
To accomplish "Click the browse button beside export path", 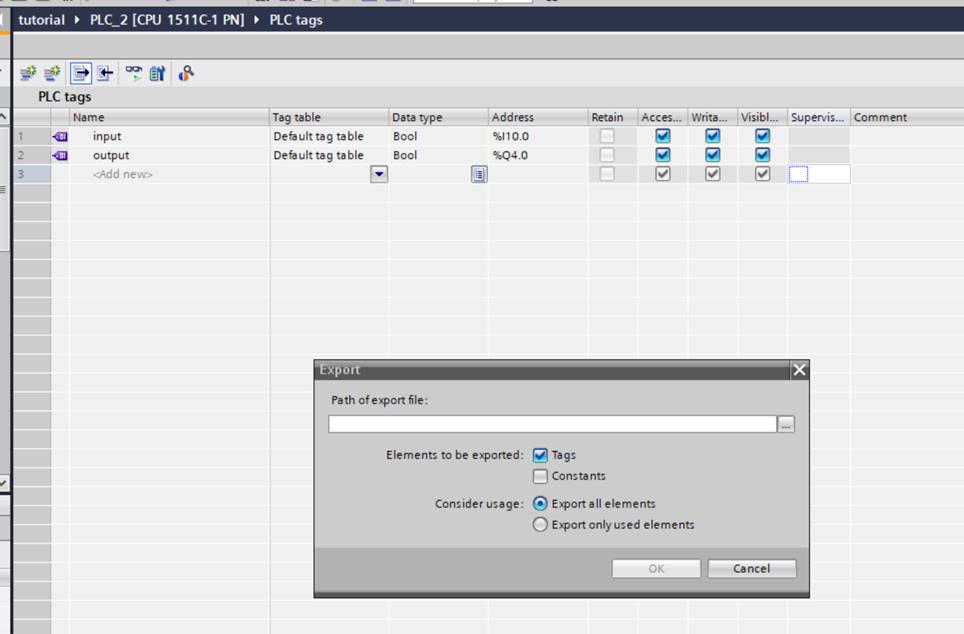I will (787, 425).
